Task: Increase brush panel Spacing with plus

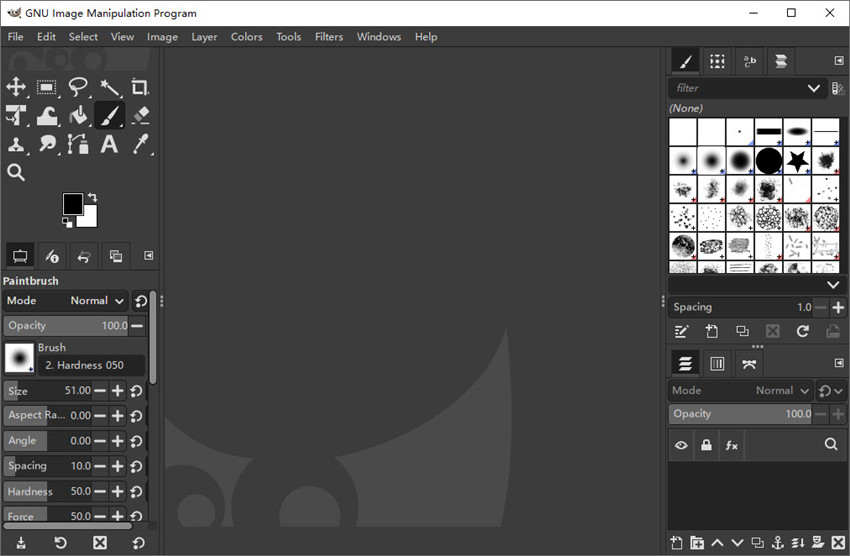Action: pyautogui.click(x=838, y=307)
